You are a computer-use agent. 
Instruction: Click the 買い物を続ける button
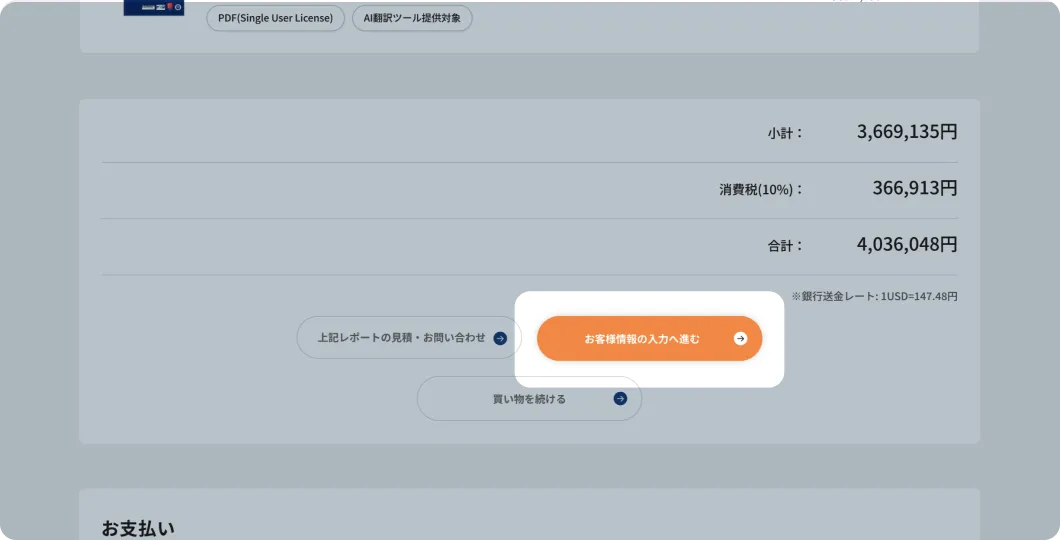pyautogui.click(x=529, y=399)
